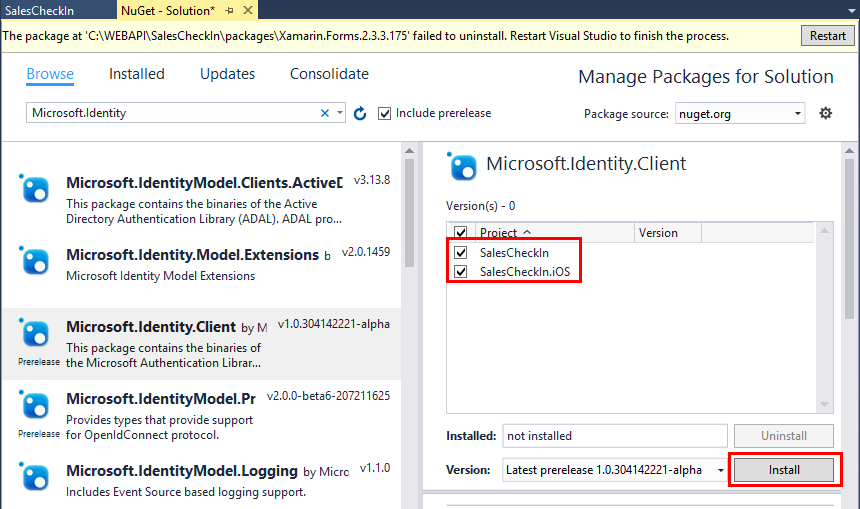The height and width of the screenshot is (509, 860).
Task: Uncheck the SalesCheckIn.iOS project checkbox
Action: pos(461,272)
